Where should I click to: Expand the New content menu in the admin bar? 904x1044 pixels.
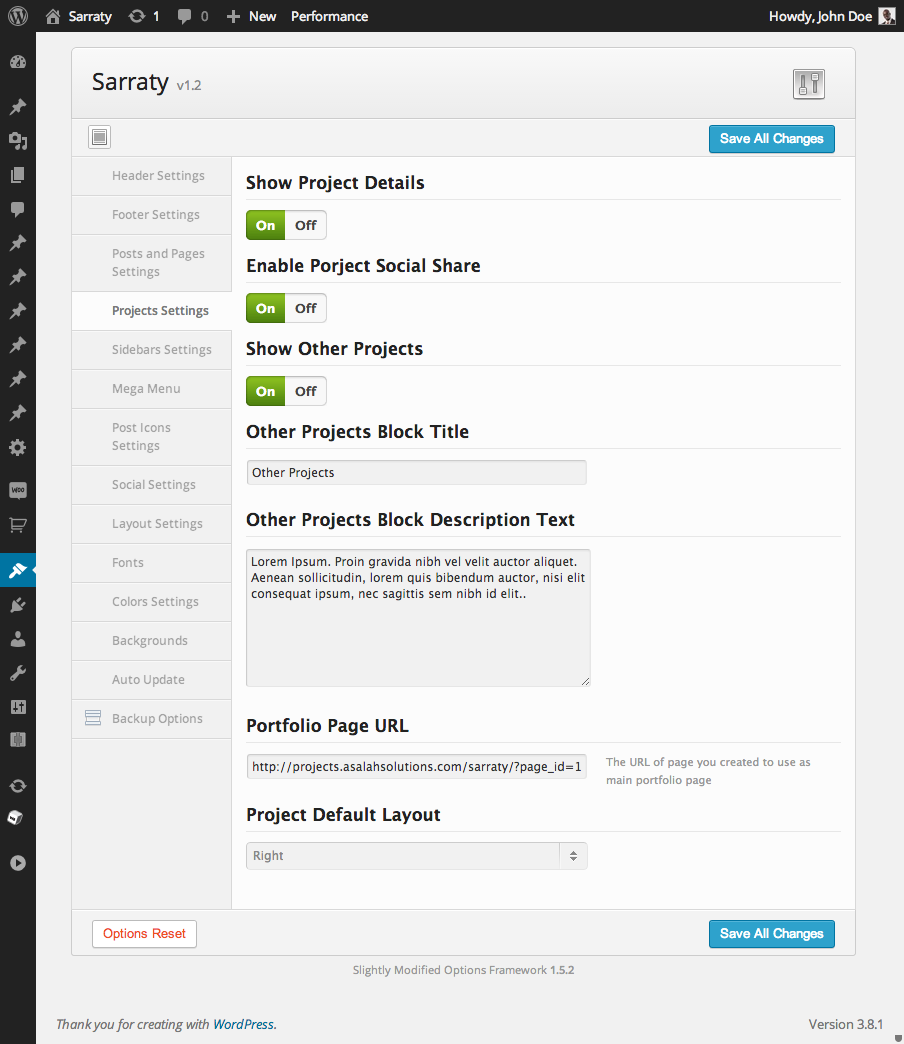pyautogui.click(x=251, y=16)
